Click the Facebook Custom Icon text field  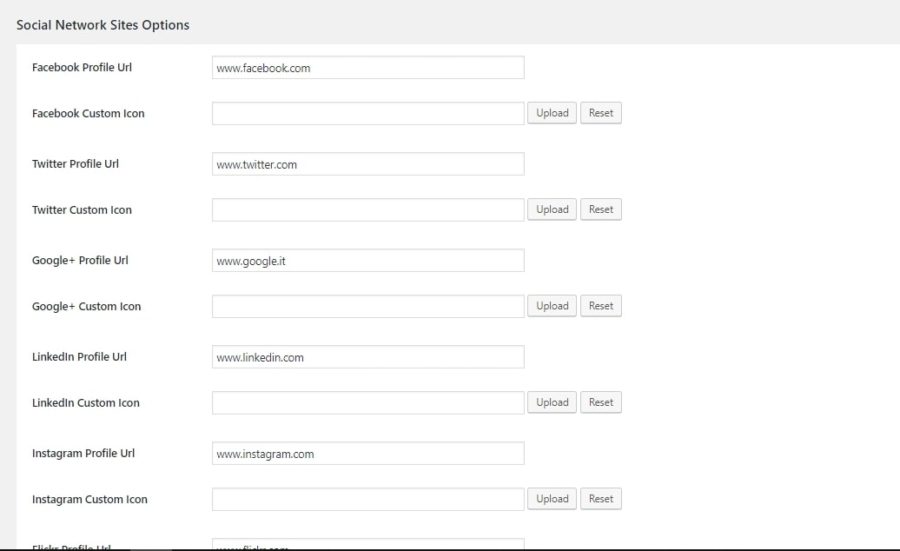pyautogui.click(x=368, y=113)
